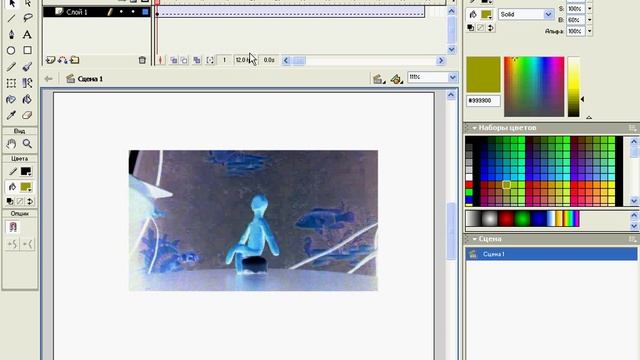Open the toolbox stroke color swatch

point(26,171)
